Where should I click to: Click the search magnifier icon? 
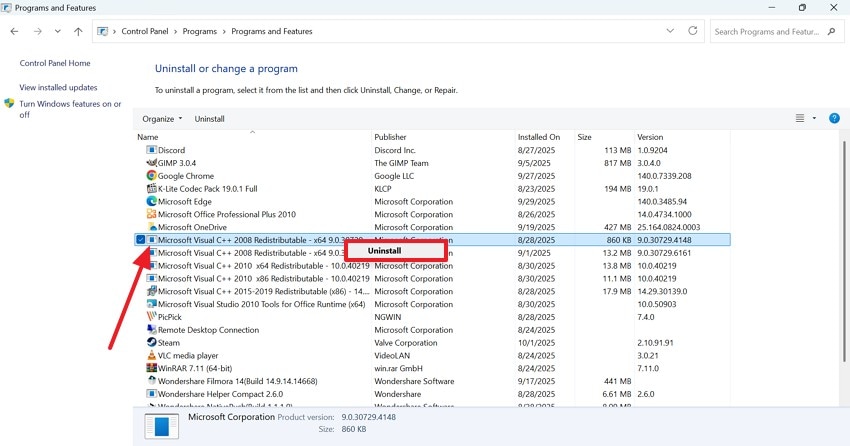pyautogui.click(x=832, y=31)
